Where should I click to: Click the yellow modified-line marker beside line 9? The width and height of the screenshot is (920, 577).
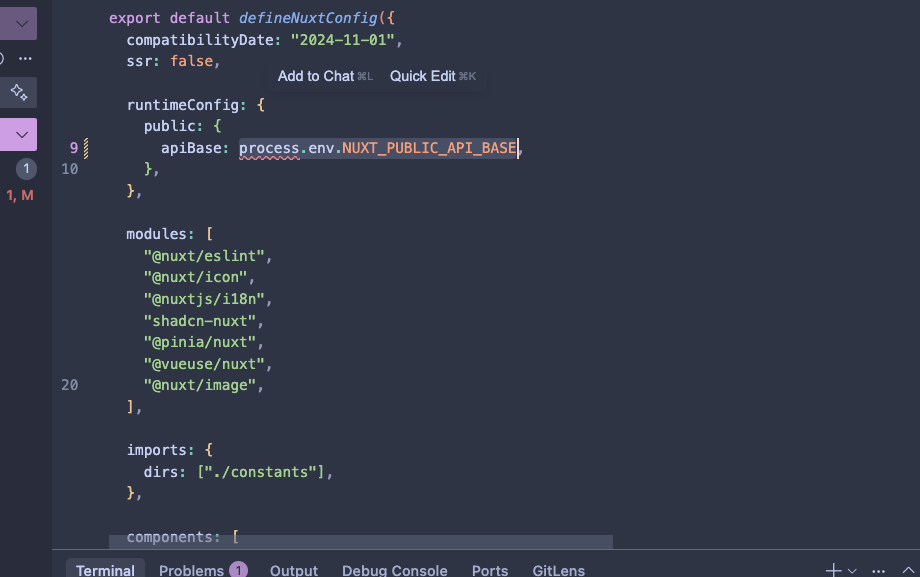pyautogui.click(x=88, y=147)
